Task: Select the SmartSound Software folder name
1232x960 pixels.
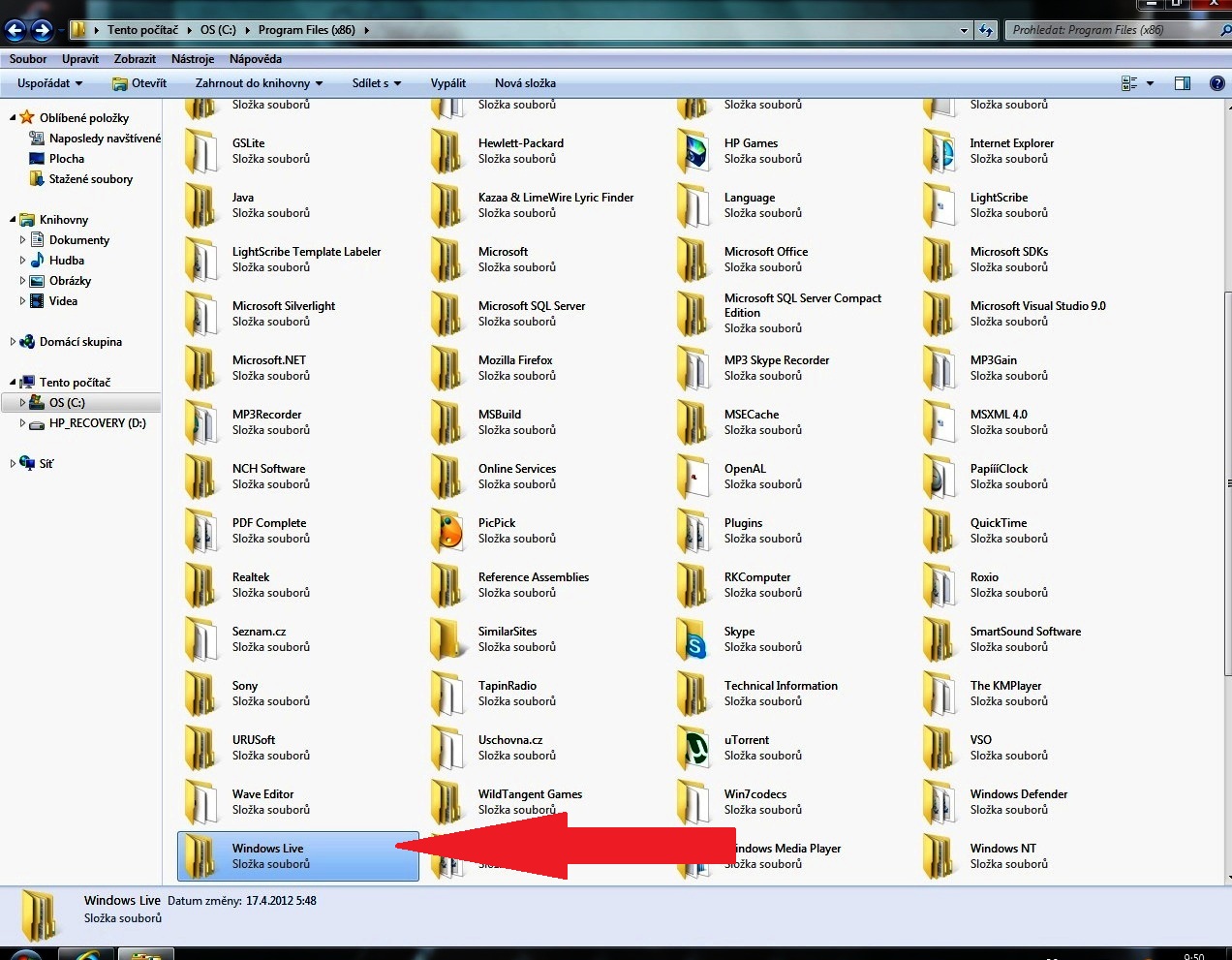Action: click(1026, 632)
